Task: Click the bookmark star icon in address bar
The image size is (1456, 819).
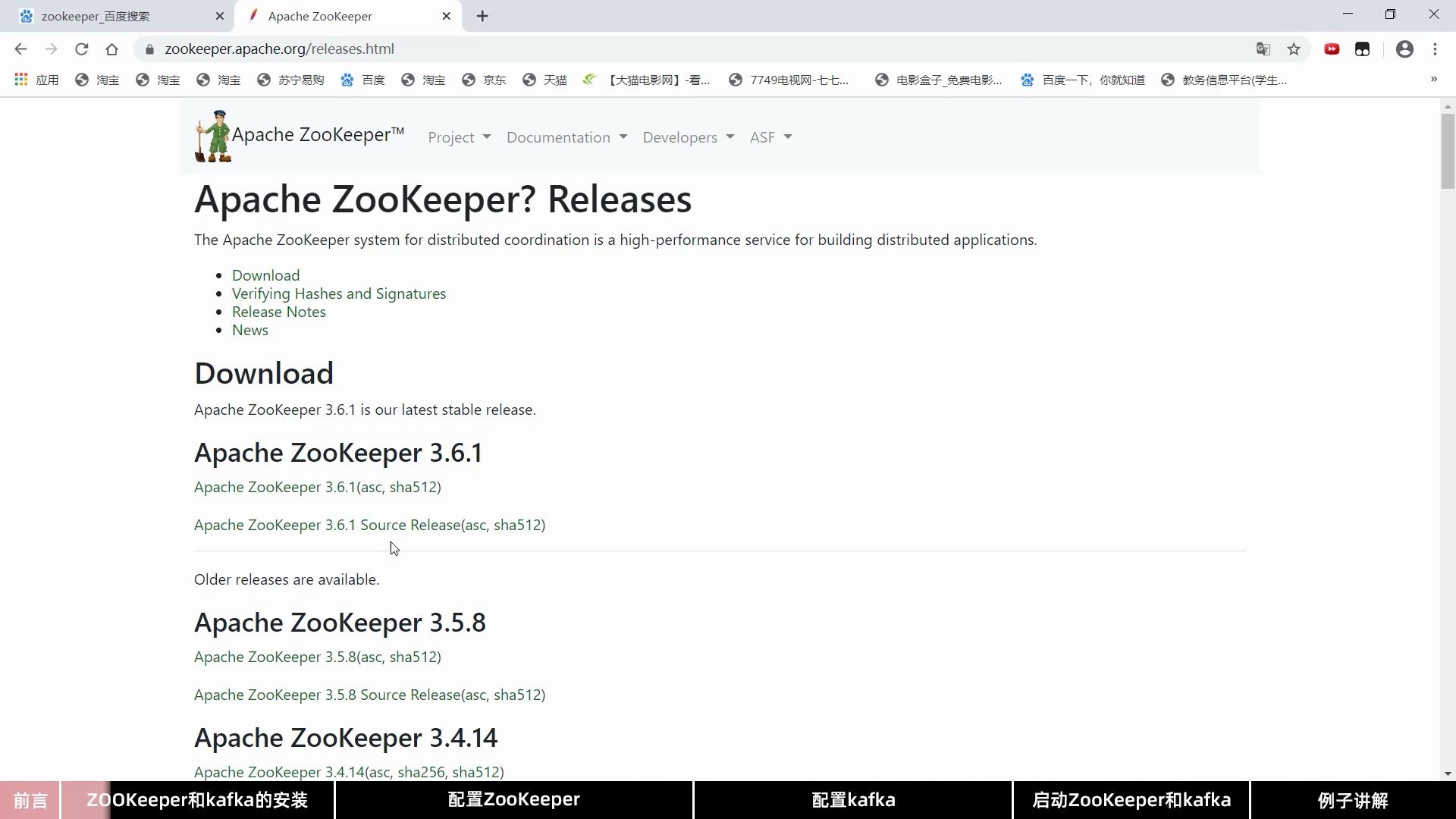Action: pyautogui.click(x=1294, y=49)
